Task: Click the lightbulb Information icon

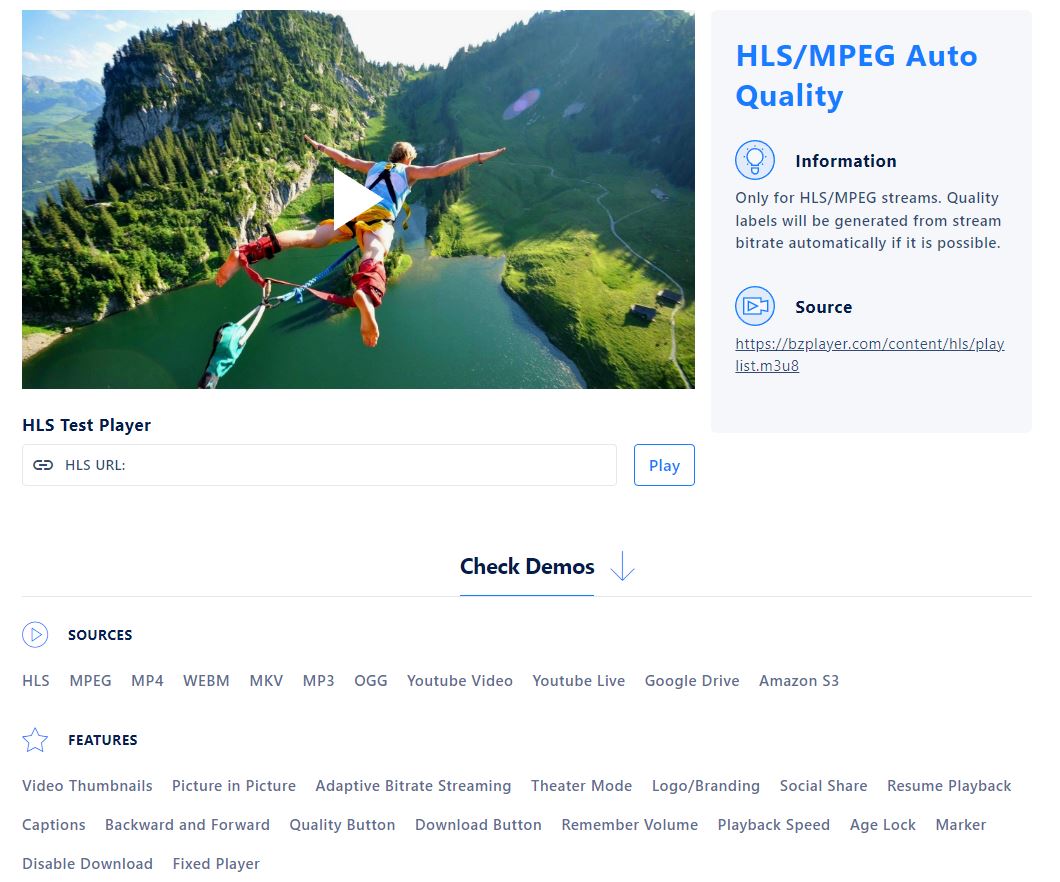Action: click(754, 160)
